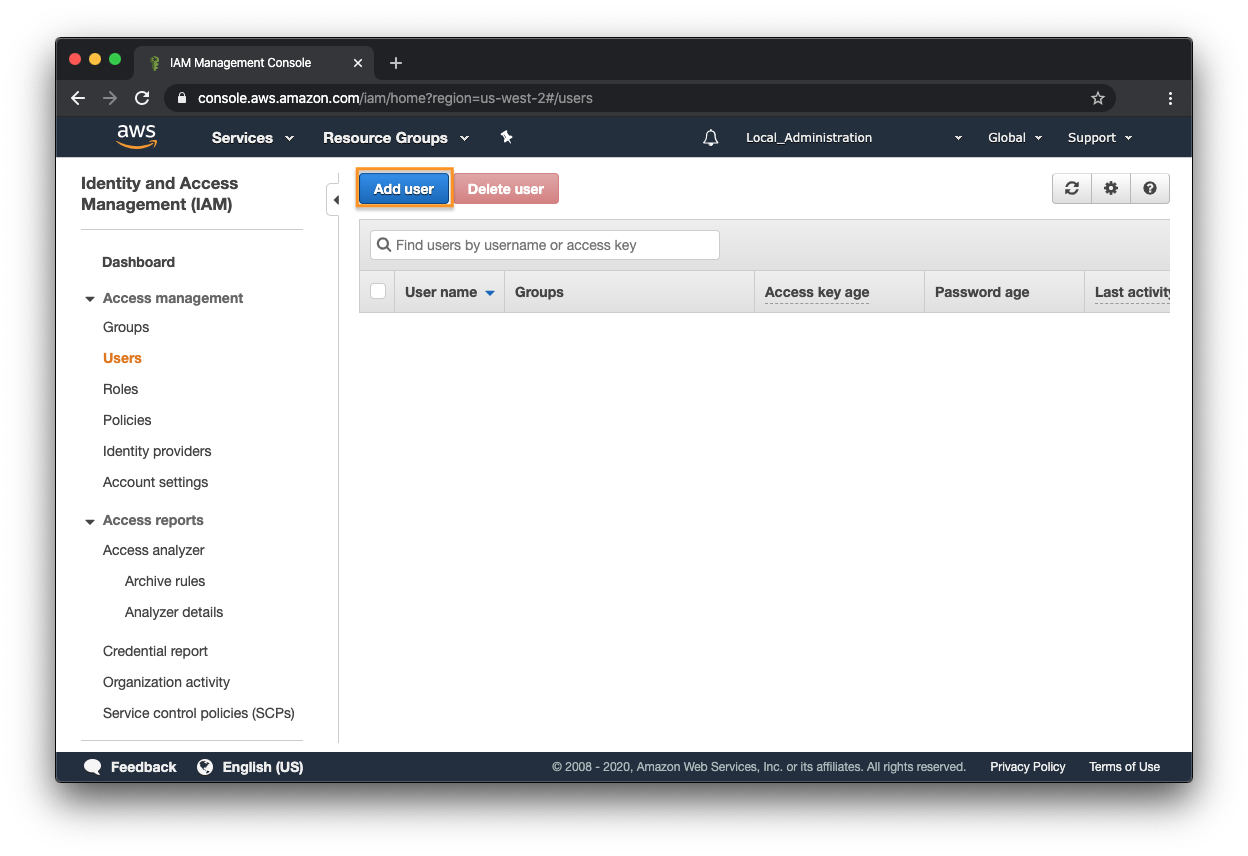The height and width of the screenshot is (856, 1248).
Task: Open the Support dropdown
Action: [1100, 138]
